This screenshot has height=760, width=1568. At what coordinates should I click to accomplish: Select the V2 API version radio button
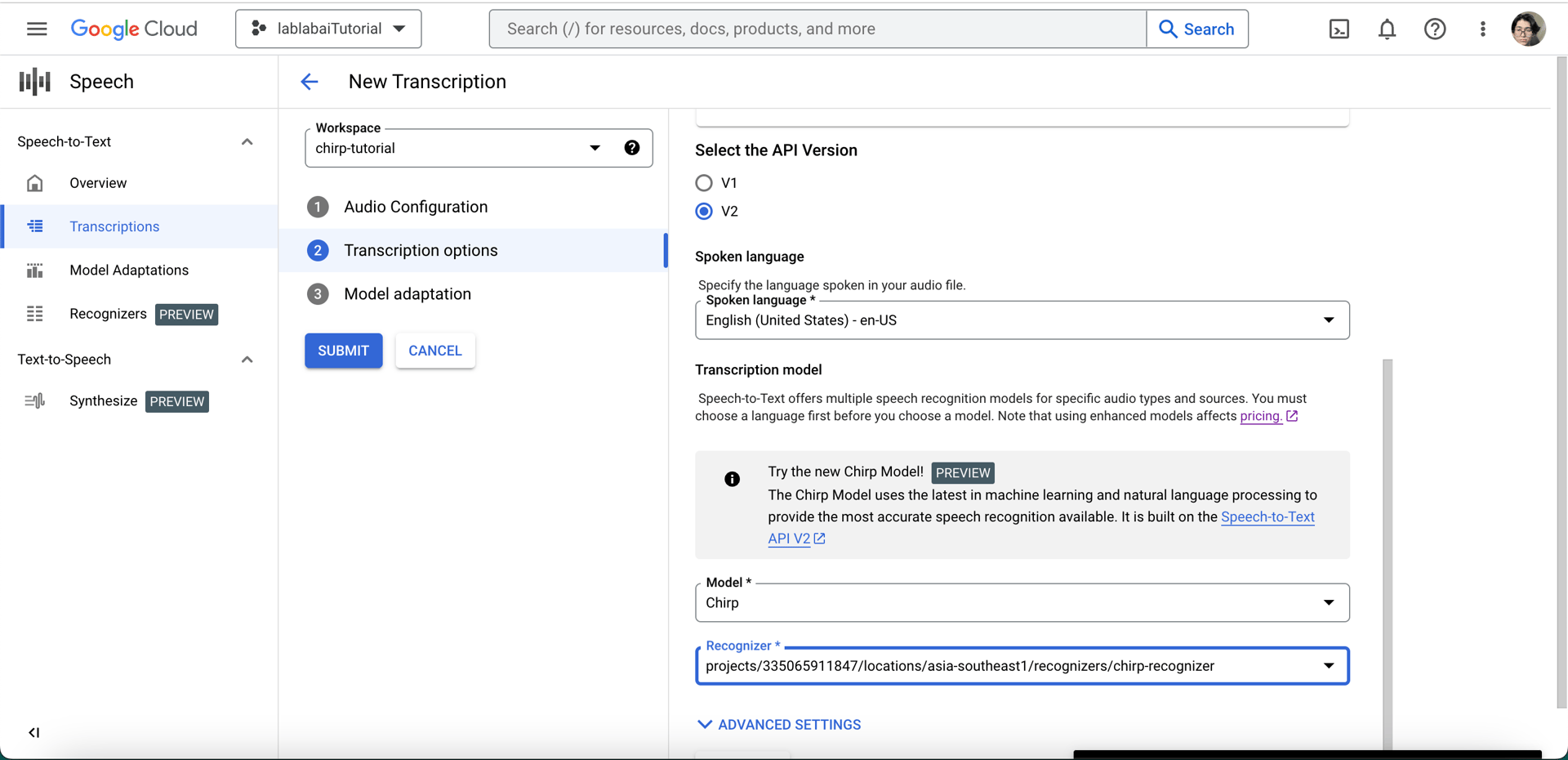point(704,212)
